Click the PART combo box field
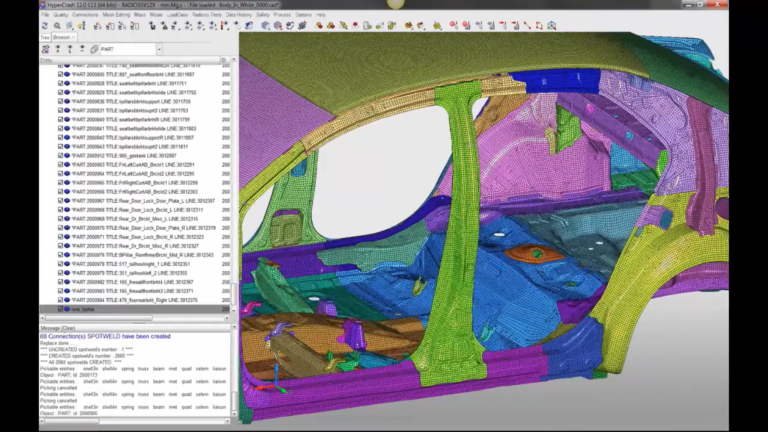 click(x=127, y=49)
